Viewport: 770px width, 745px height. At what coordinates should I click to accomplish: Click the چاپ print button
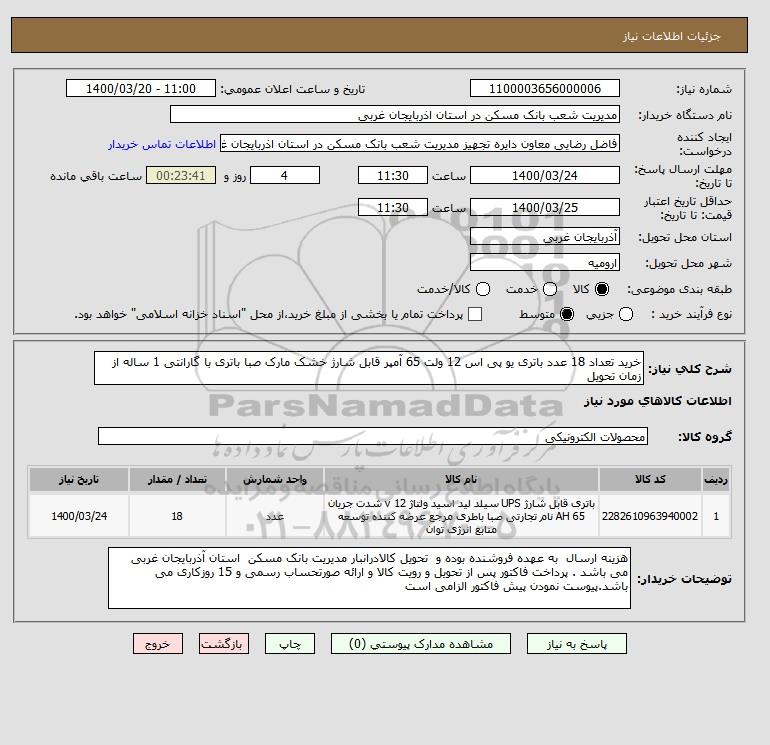coord(290,644)
